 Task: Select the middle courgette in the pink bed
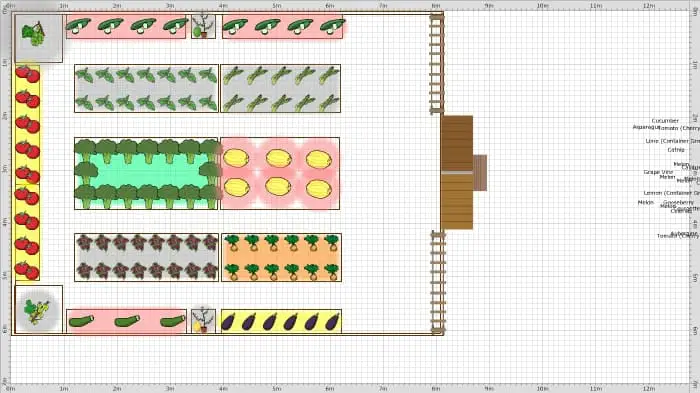click(x=127, y=321)
